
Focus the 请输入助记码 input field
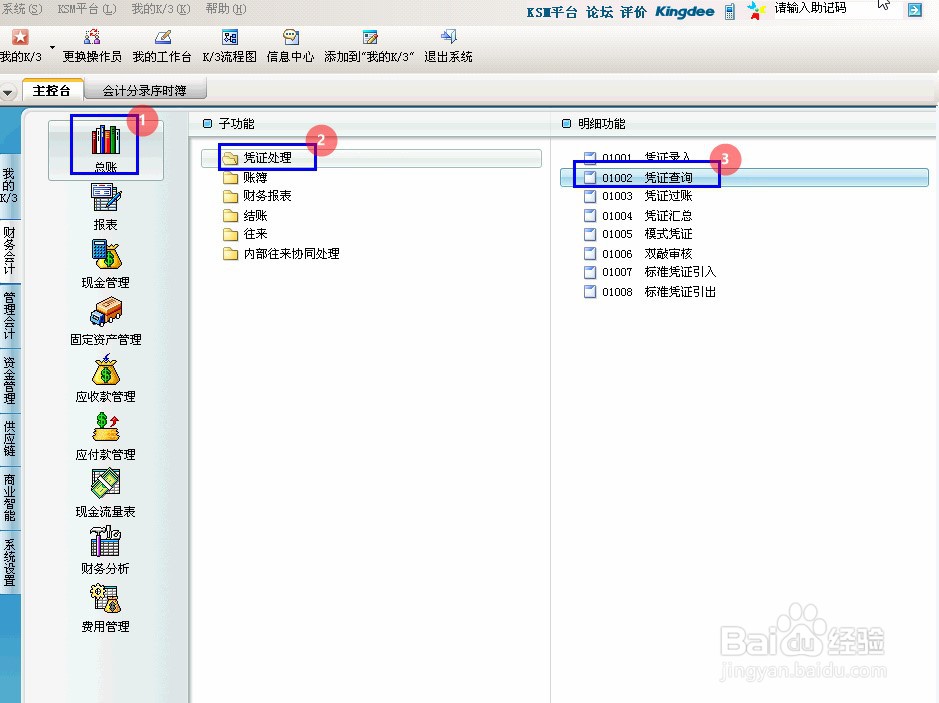tap(837, 8)
